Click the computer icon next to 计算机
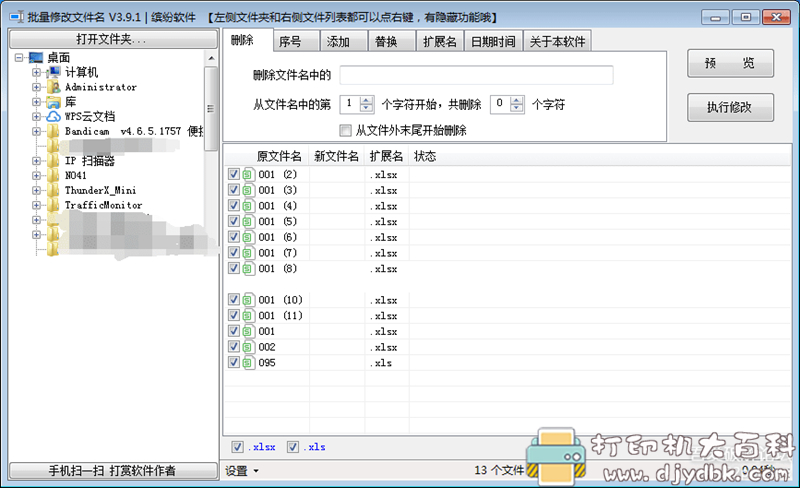800x488 pixels. pos(53,72)
